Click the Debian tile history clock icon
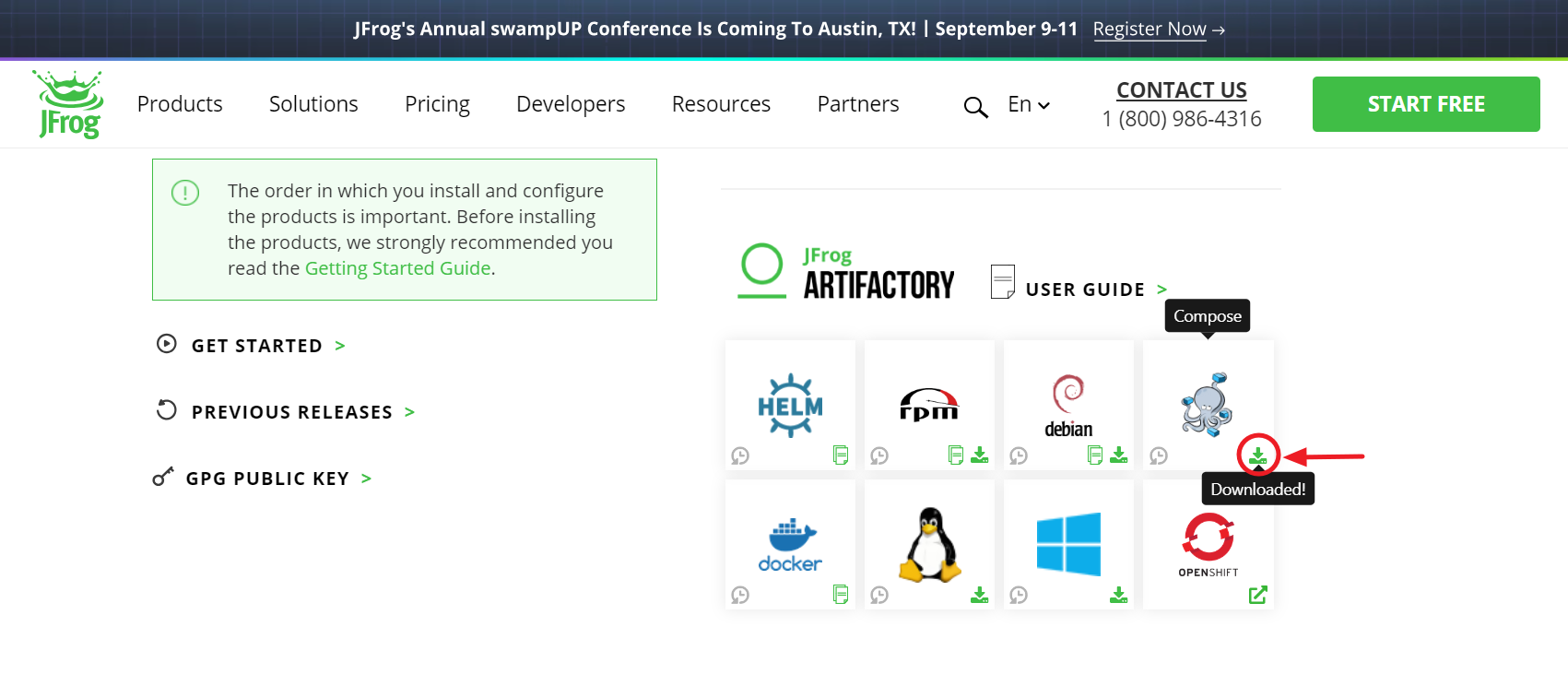Image resolution: width=1568 pixels, height=674 pixels. 1019,455
